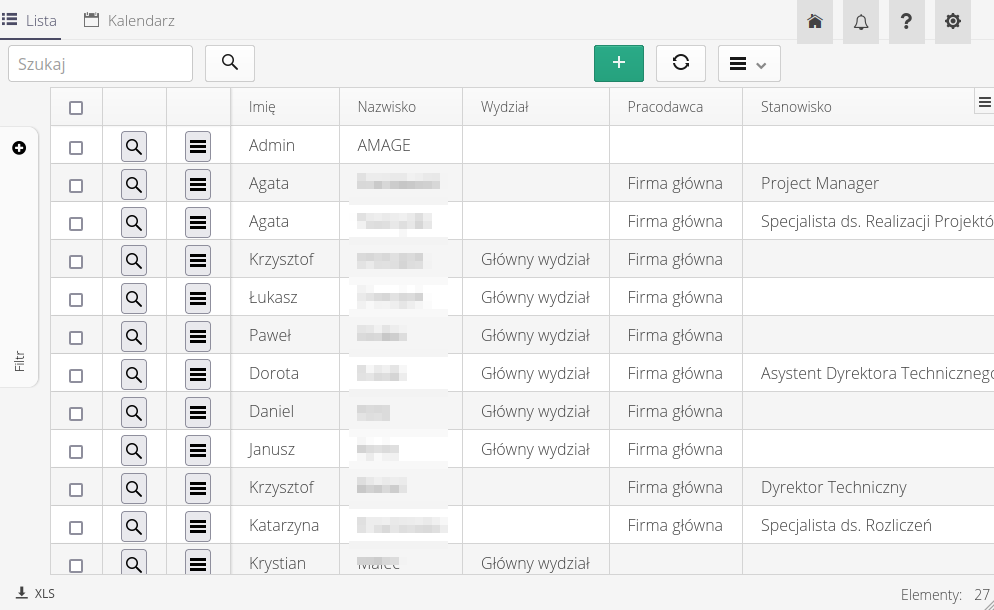
Task: Open the help question mark icon
Action: coord(906,21)
